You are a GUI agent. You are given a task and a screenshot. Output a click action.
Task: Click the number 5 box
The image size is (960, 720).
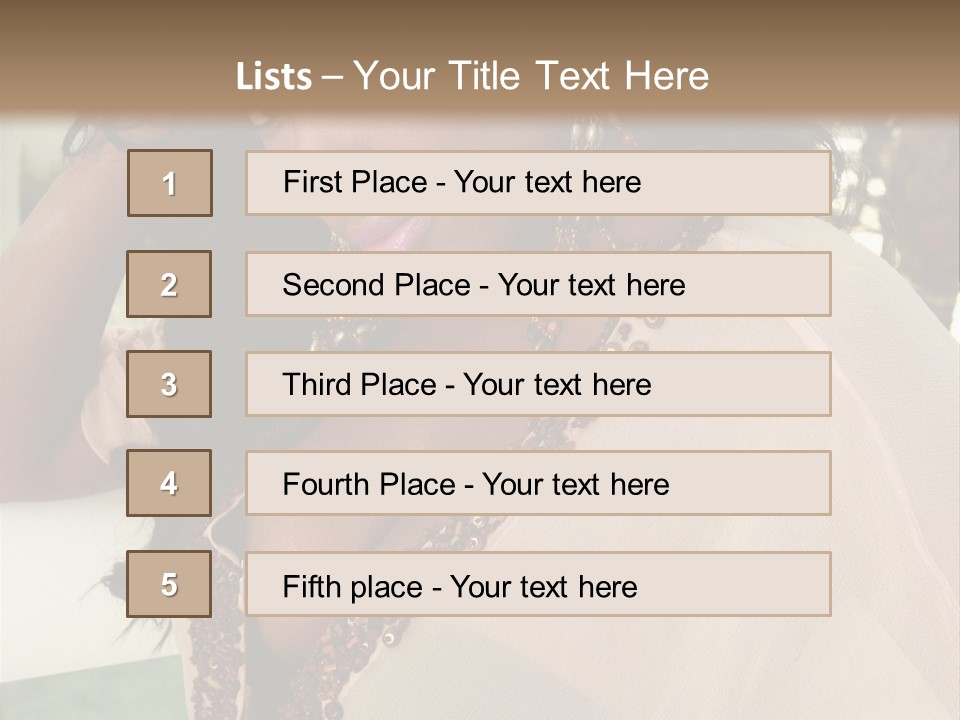(x=169, y=584)
